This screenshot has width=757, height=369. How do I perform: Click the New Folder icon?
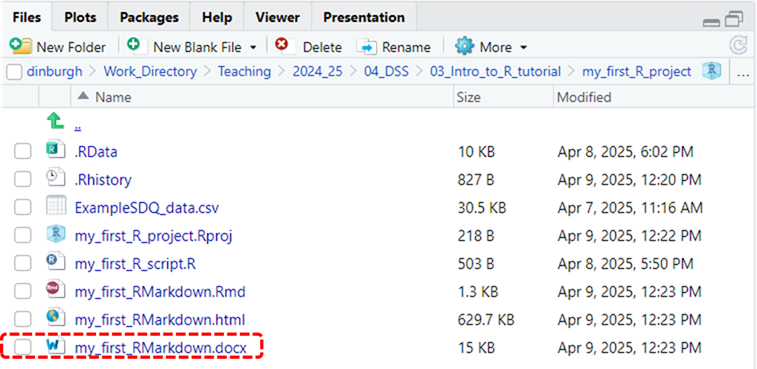pos(20,46)
